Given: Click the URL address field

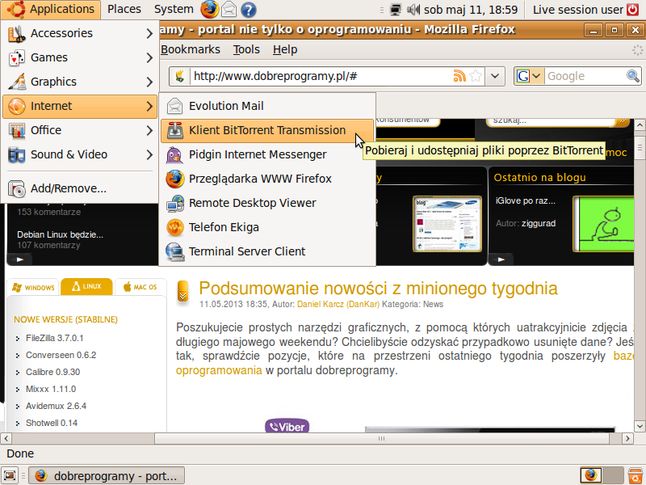Looking at the screenshot, I should 321,76.
